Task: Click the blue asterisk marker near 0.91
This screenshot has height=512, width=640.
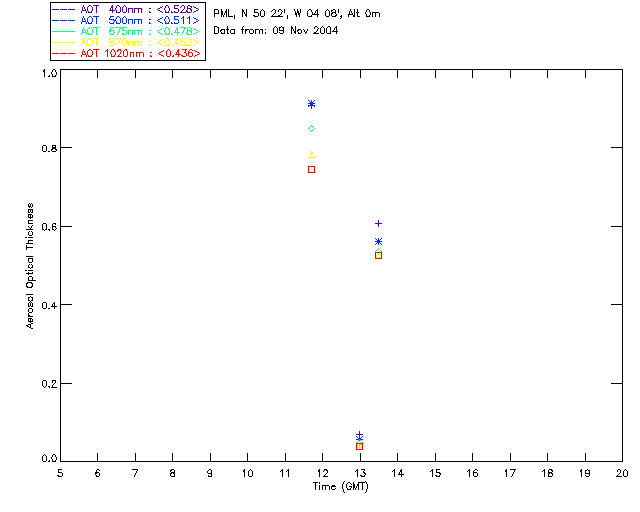Action: click(311, 104)
